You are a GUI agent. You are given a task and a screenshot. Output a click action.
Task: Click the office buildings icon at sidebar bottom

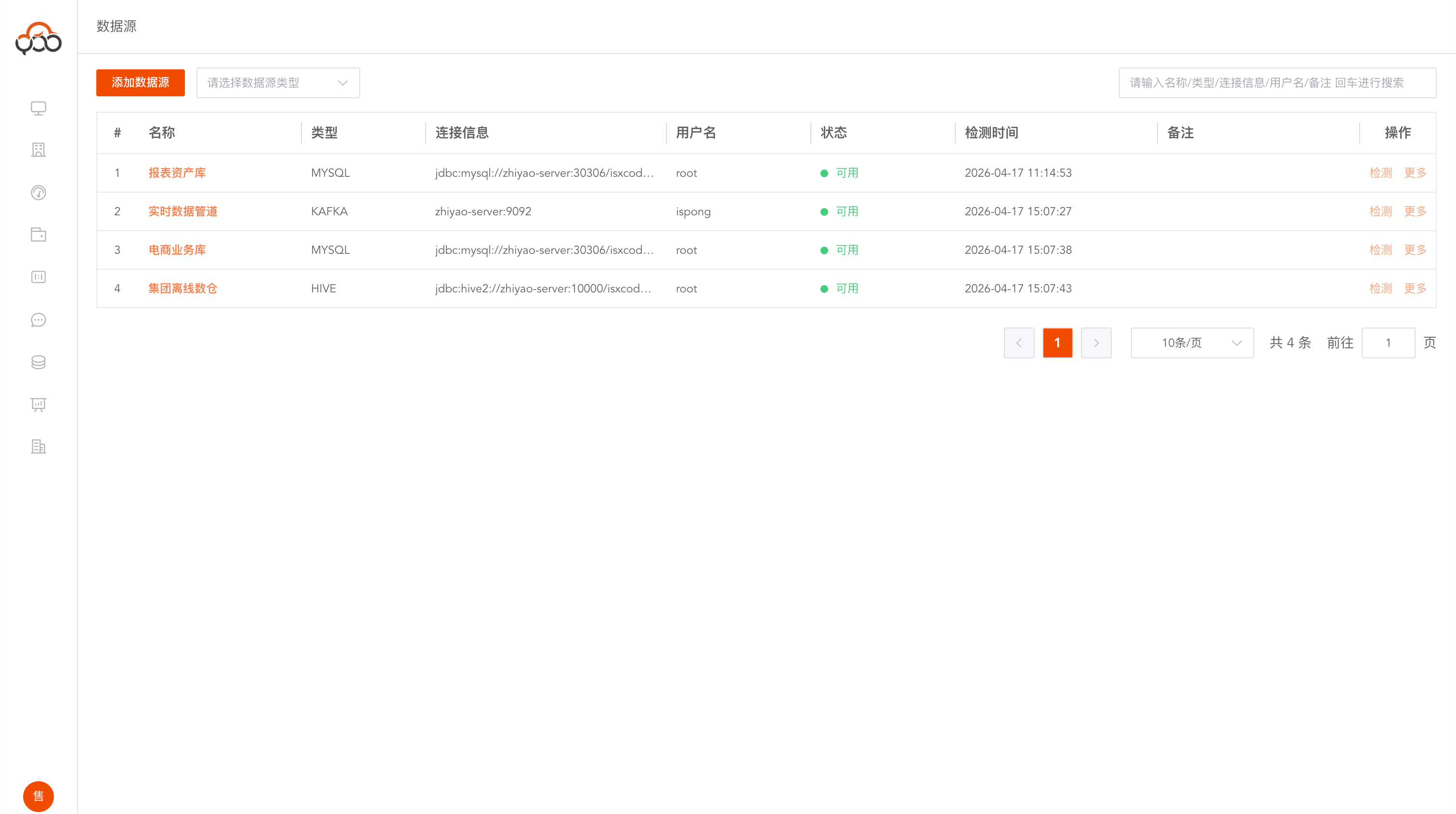[x=38, y=446]
